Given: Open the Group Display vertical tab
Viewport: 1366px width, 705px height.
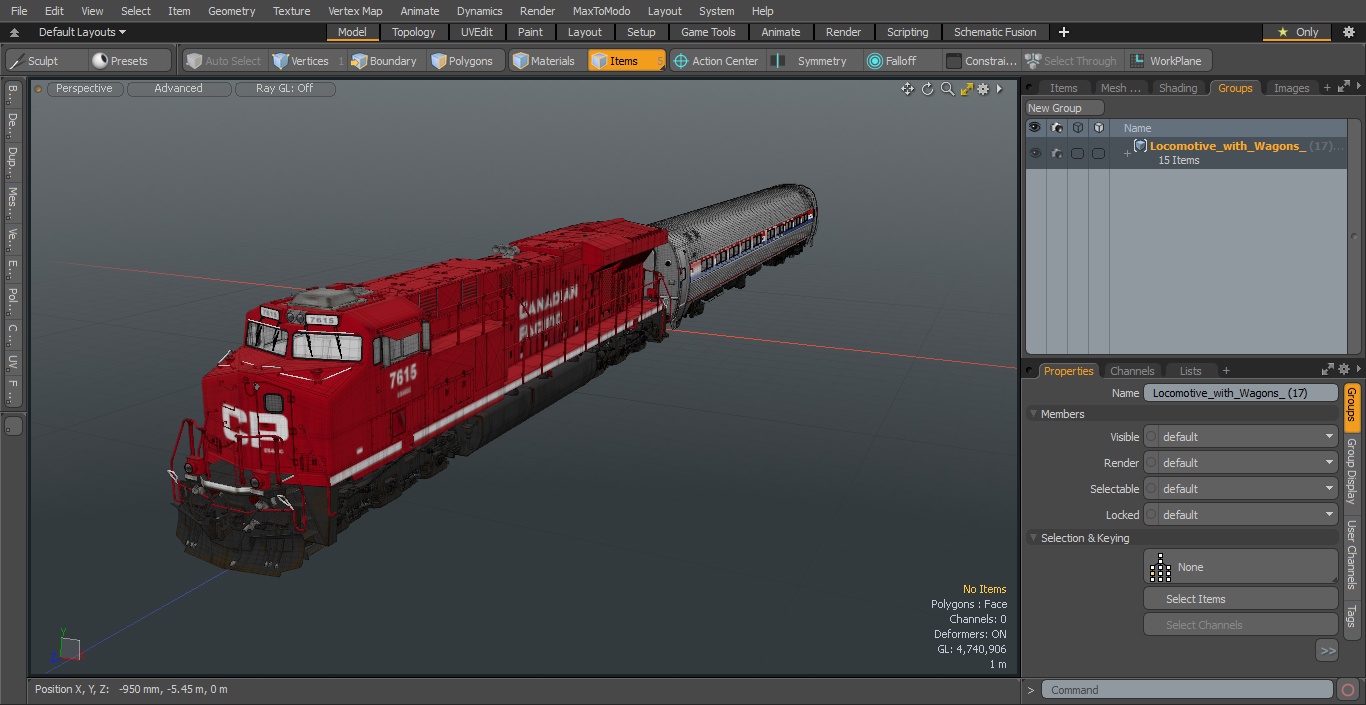Looking at the screenshot, I should coord(1351,471).
